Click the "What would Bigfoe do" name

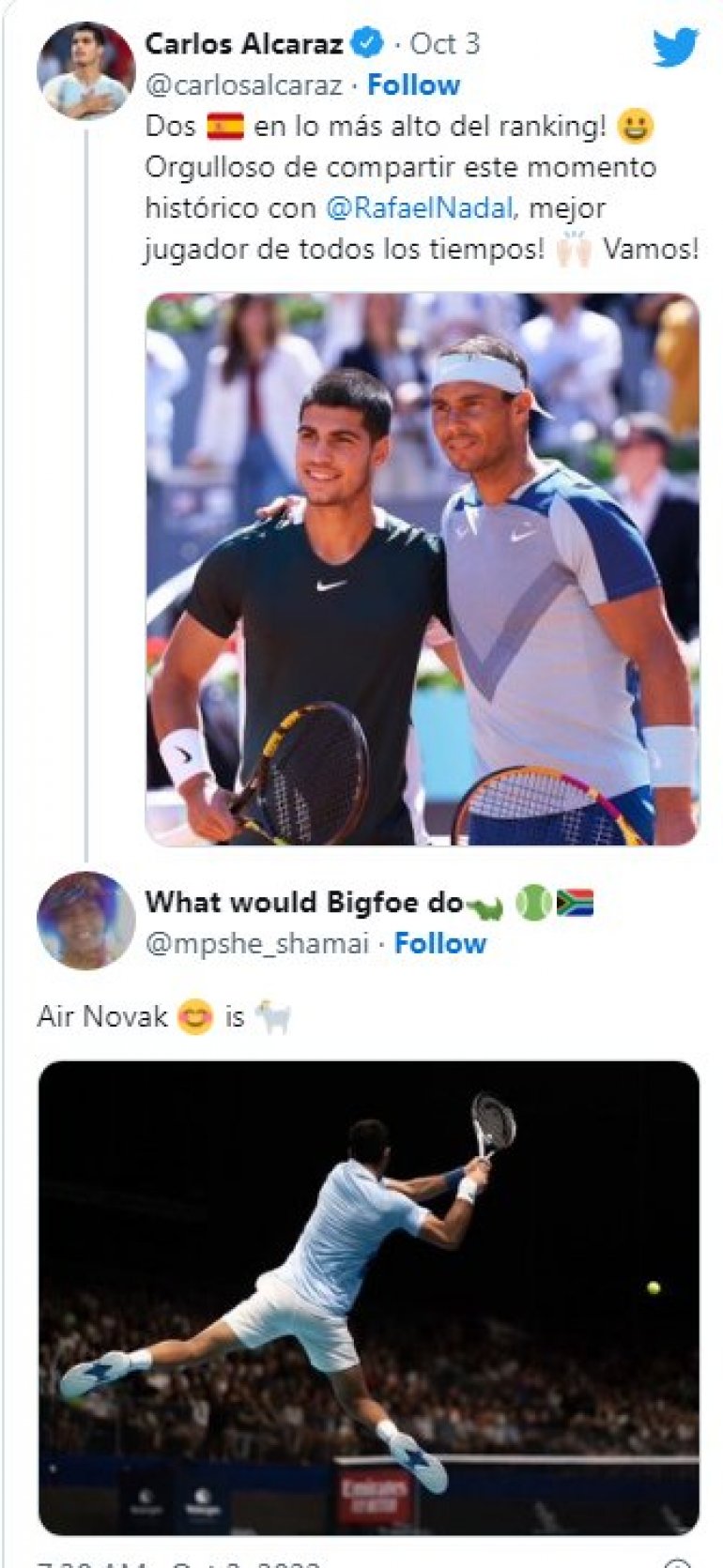304,903
